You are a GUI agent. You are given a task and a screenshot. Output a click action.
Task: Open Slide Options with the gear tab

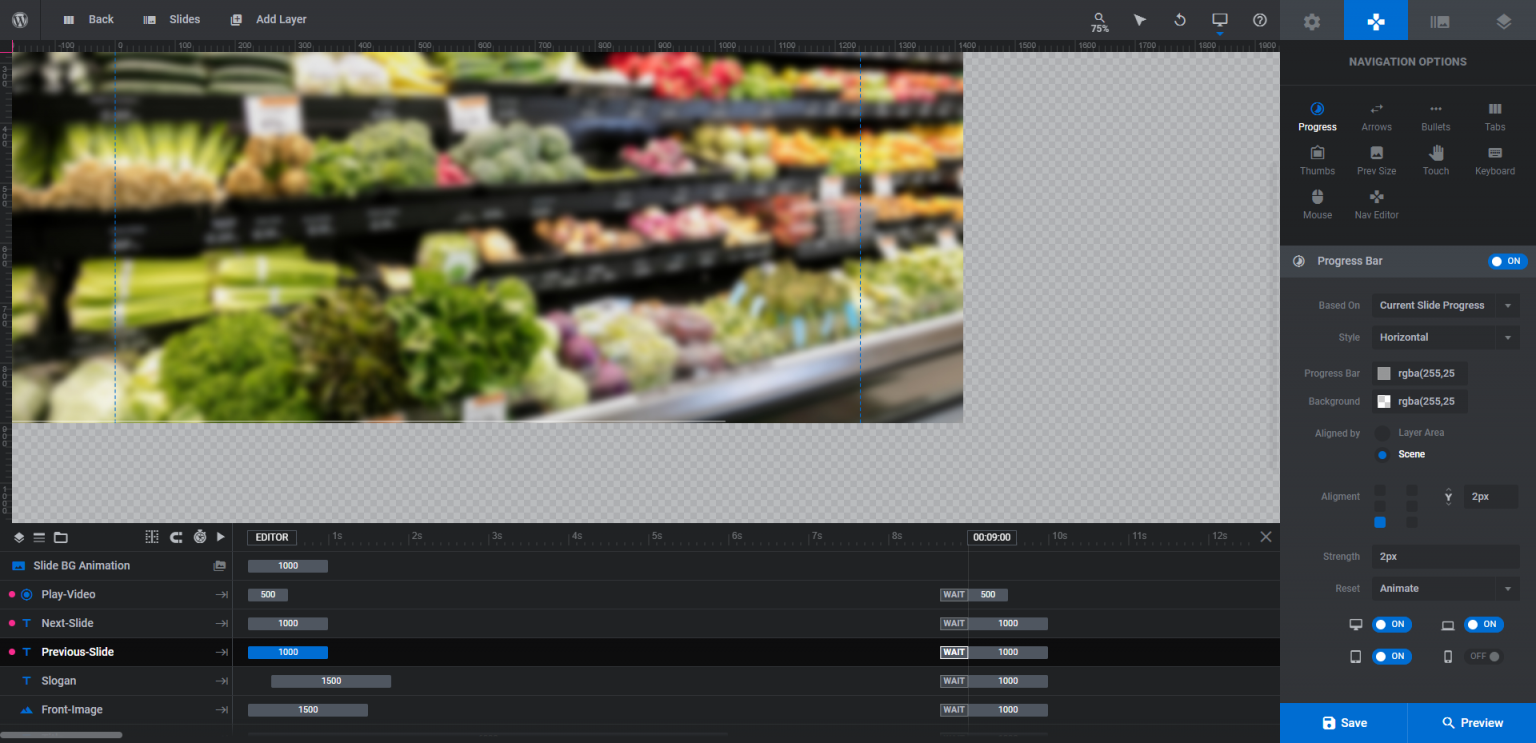tap(1311, 20)
